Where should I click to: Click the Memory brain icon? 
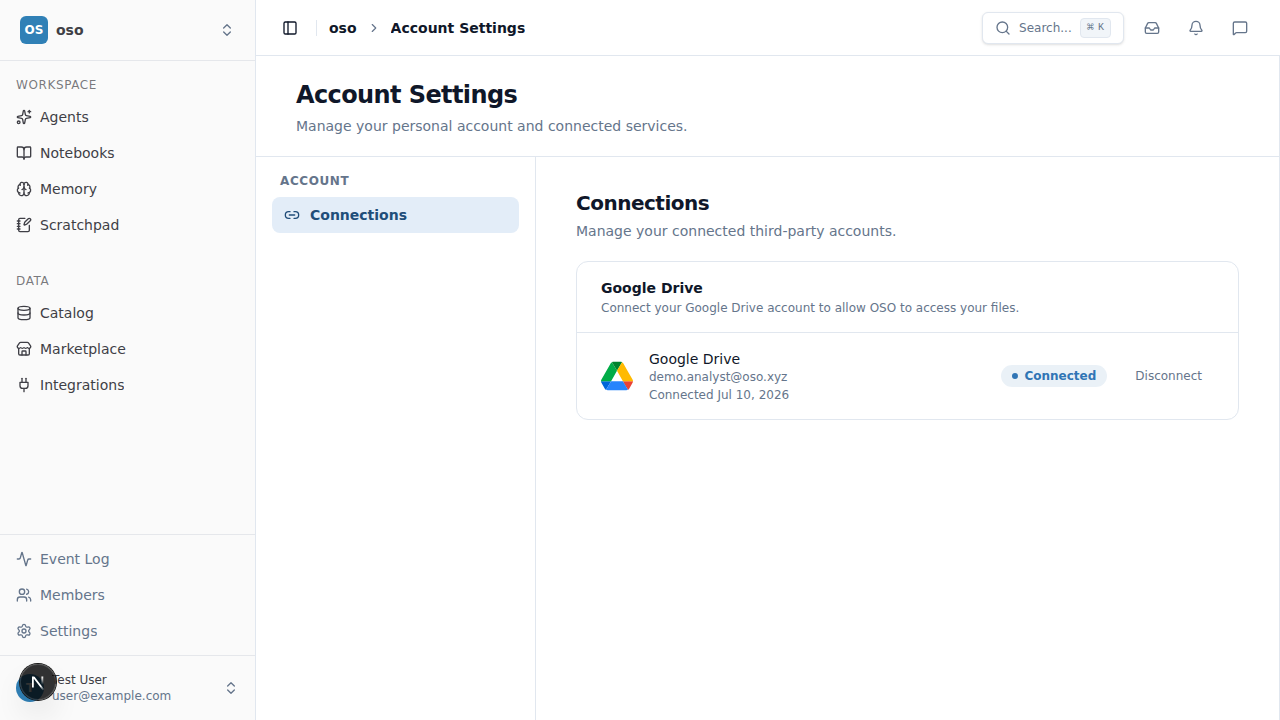(x=24, y=189)
